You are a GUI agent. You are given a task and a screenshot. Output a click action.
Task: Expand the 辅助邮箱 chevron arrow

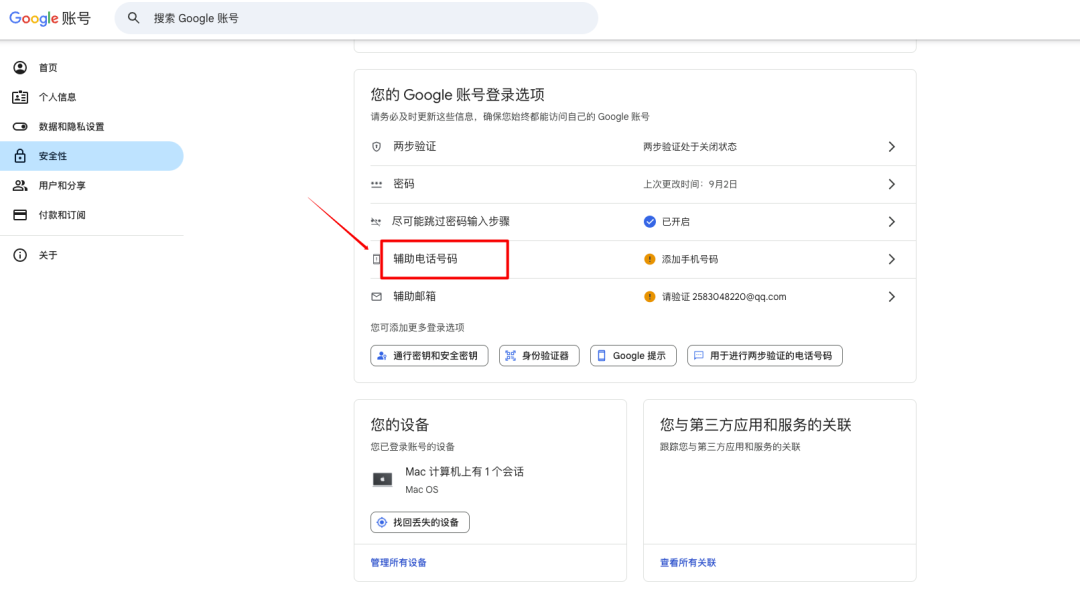[891, 297]
